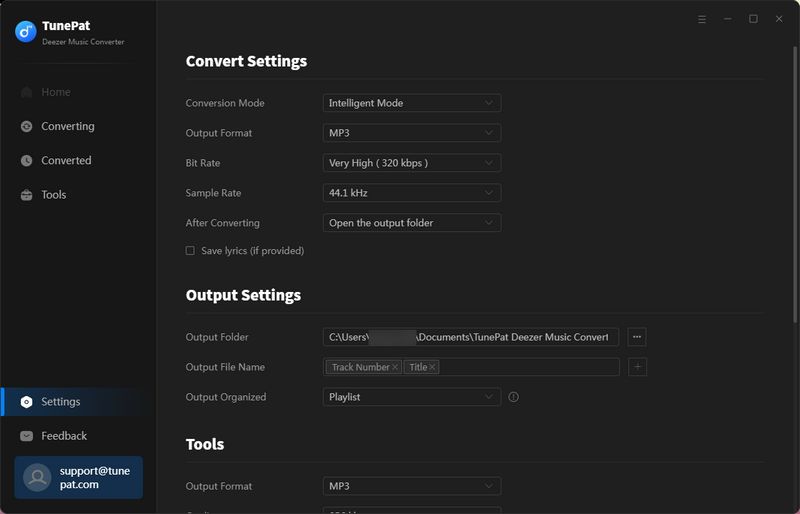Expand the Conversion Mode dropdown
The height and width of the screenshot is (514, 800).
(412, 103)
